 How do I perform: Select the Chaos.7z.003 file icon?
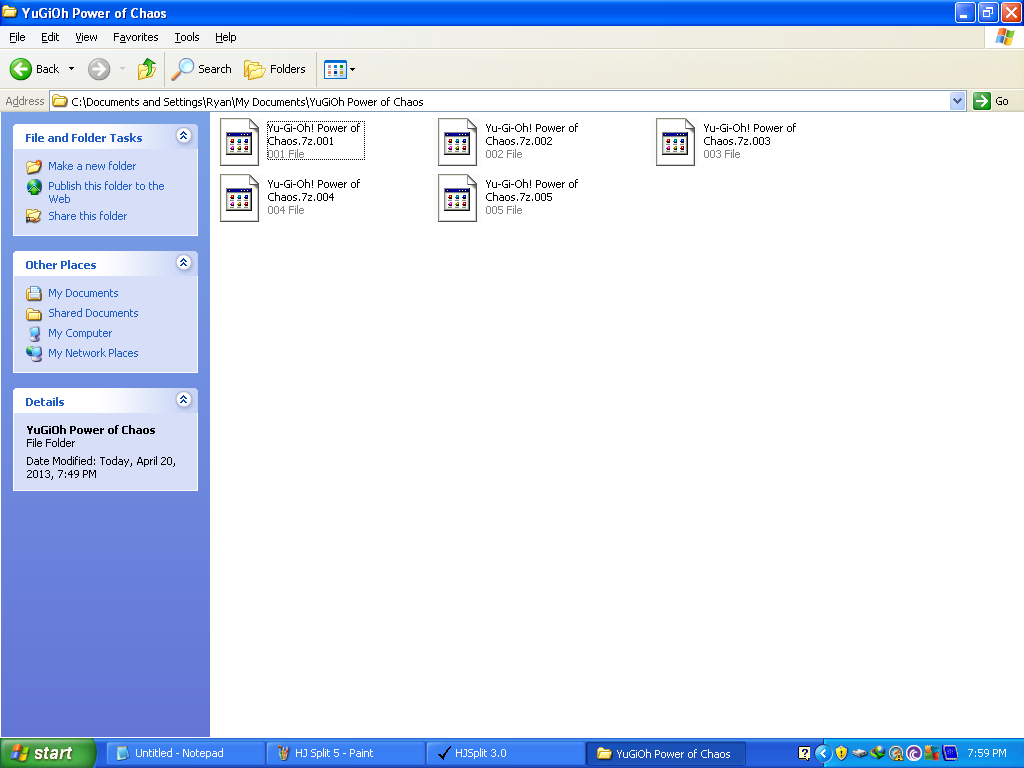click(675, 142)
